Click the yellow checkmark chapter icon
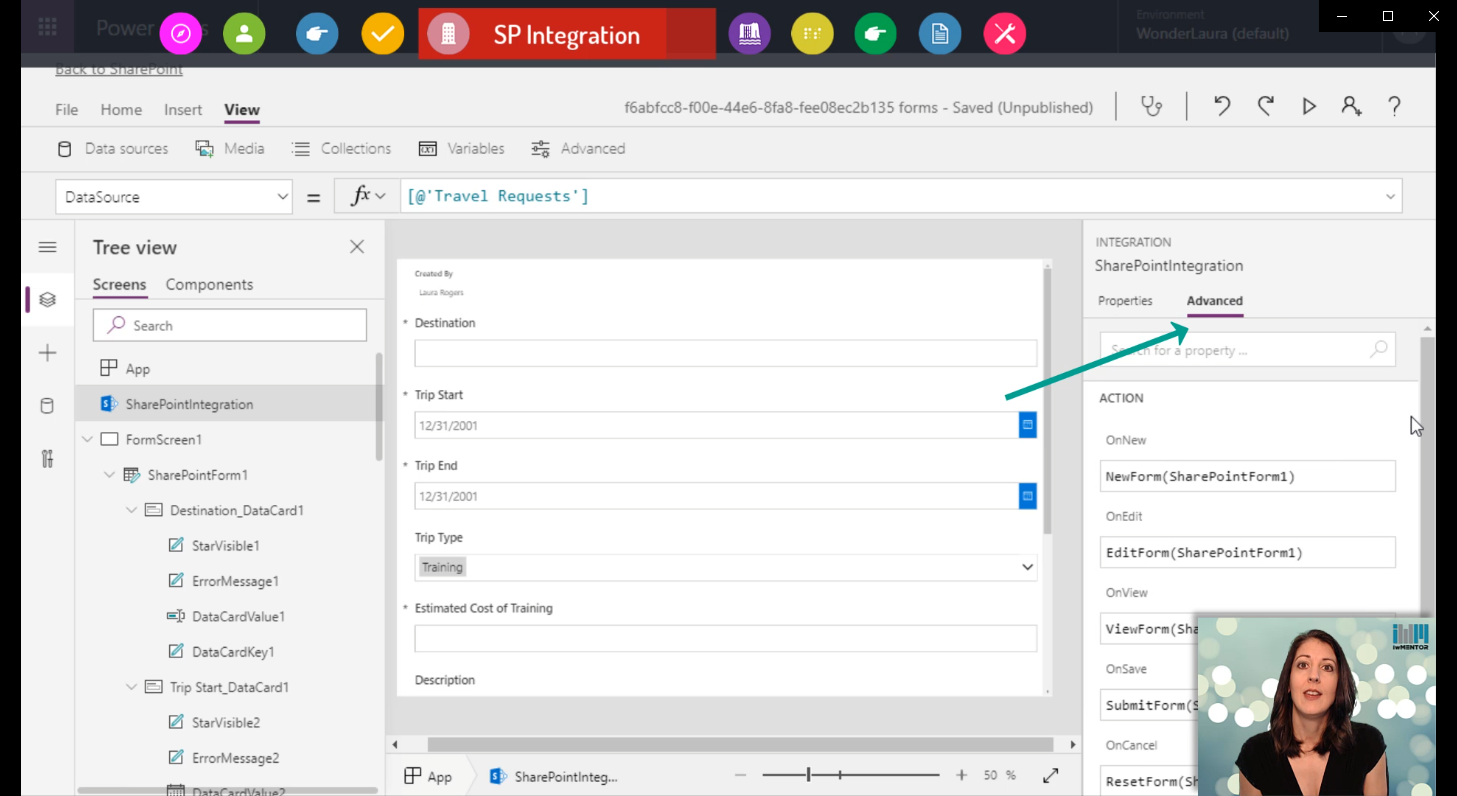The image size is (1457, 796). (382, 34)
